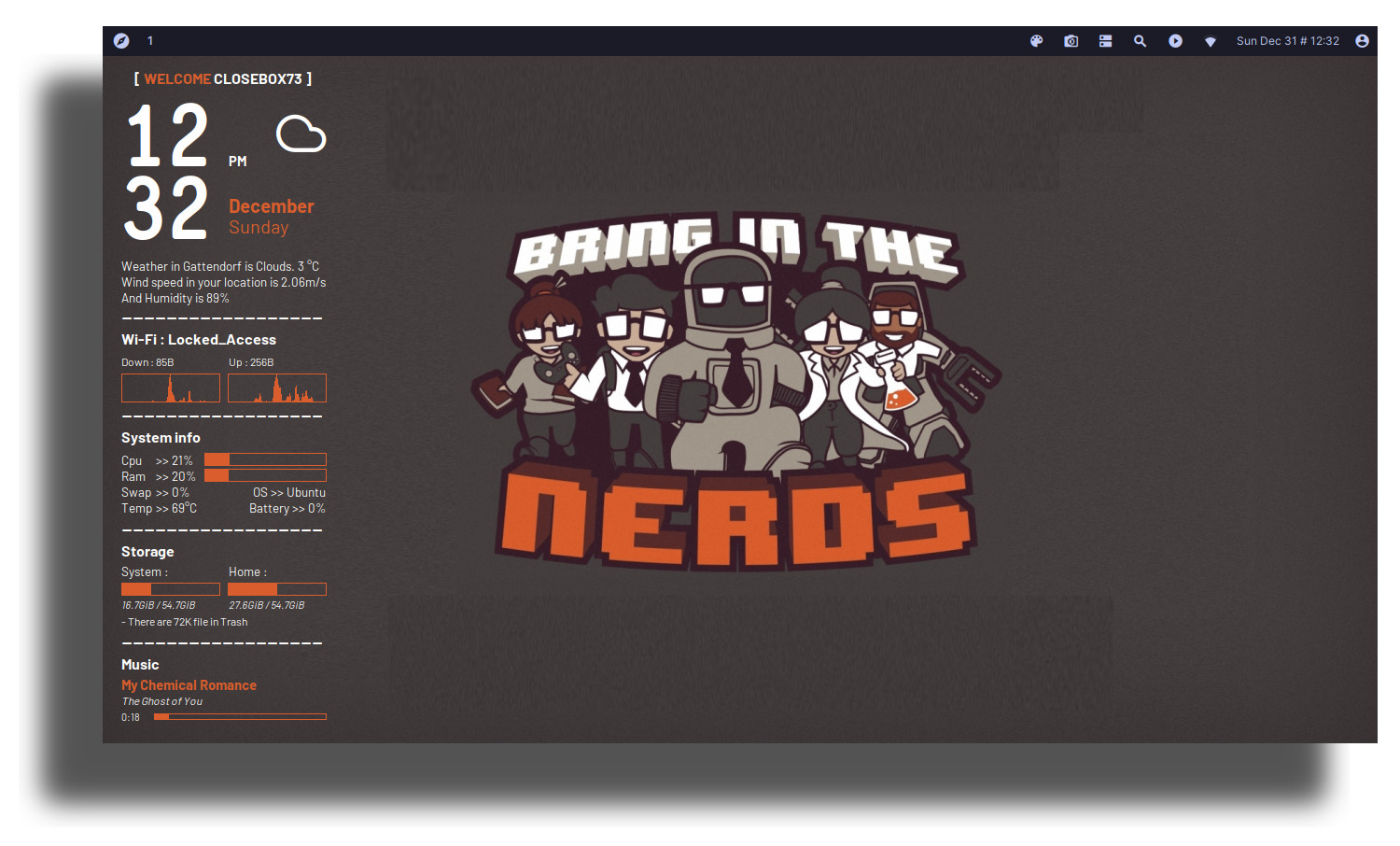Click the System info heading
This screenshot has width=1400, height=846.
(x=161, y=438)
